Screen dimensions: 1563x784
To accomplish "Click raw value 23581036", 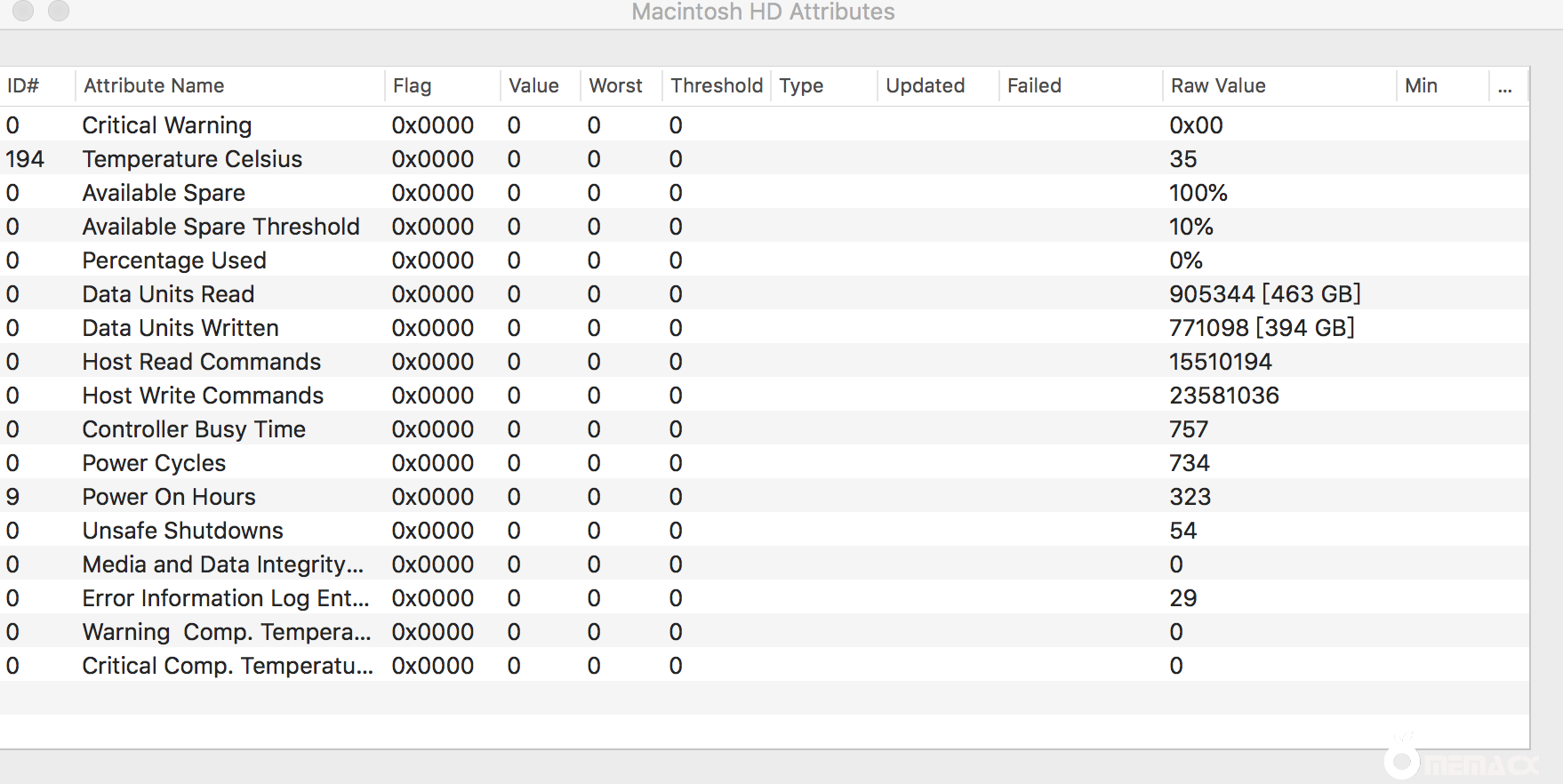I will point(1224,396).
